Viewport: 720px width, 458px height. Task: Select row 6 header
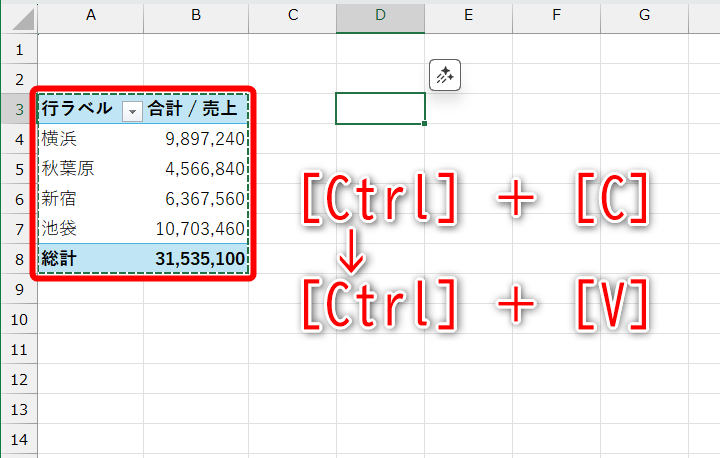pyautogui.click(x=19, y=199)
